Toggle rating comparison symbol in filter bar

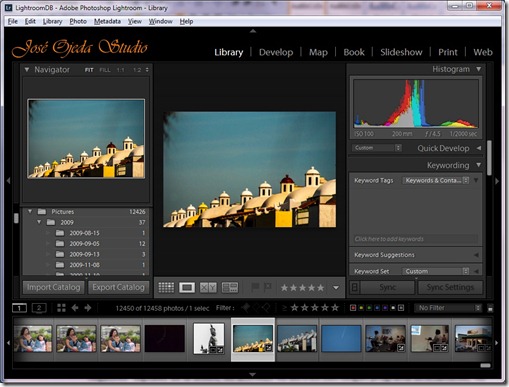pyautogui.click(x=284, y=308)
